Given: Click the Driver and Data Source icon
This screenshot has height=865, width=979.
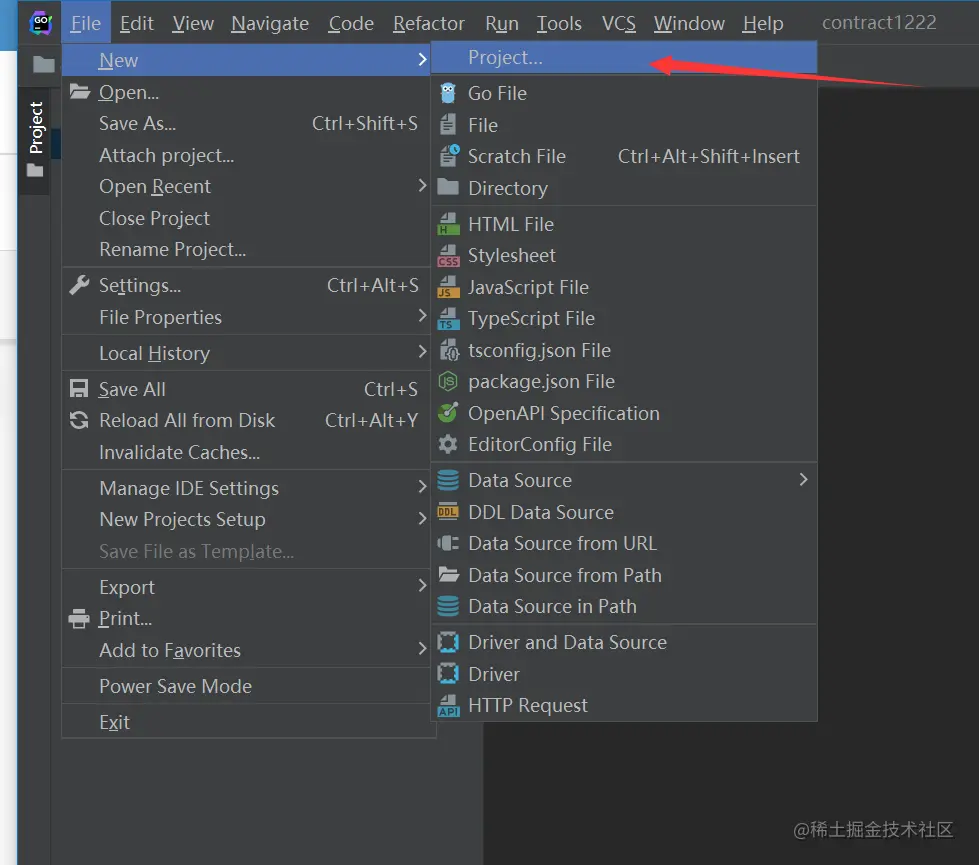Looking at the screenshot, I should (x=448, y=642).
